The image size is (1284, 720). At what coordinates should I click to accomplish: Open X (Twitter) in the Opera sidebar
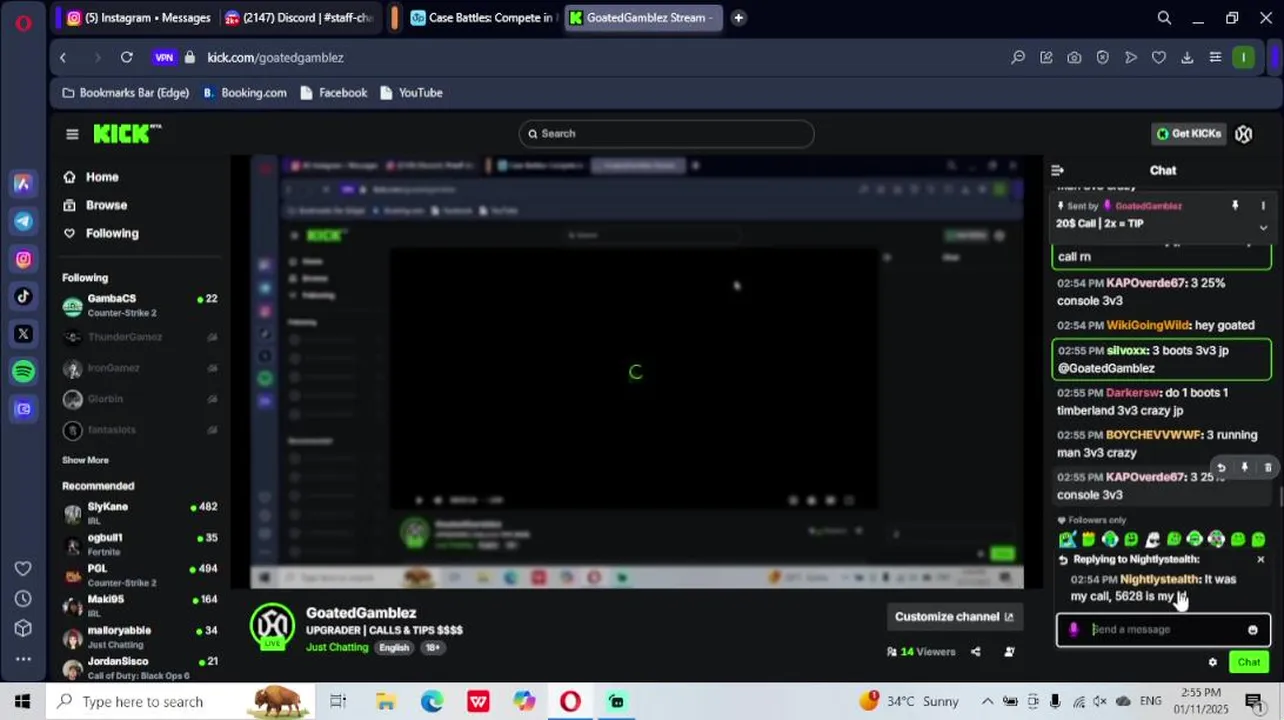(x=23, y=334)
